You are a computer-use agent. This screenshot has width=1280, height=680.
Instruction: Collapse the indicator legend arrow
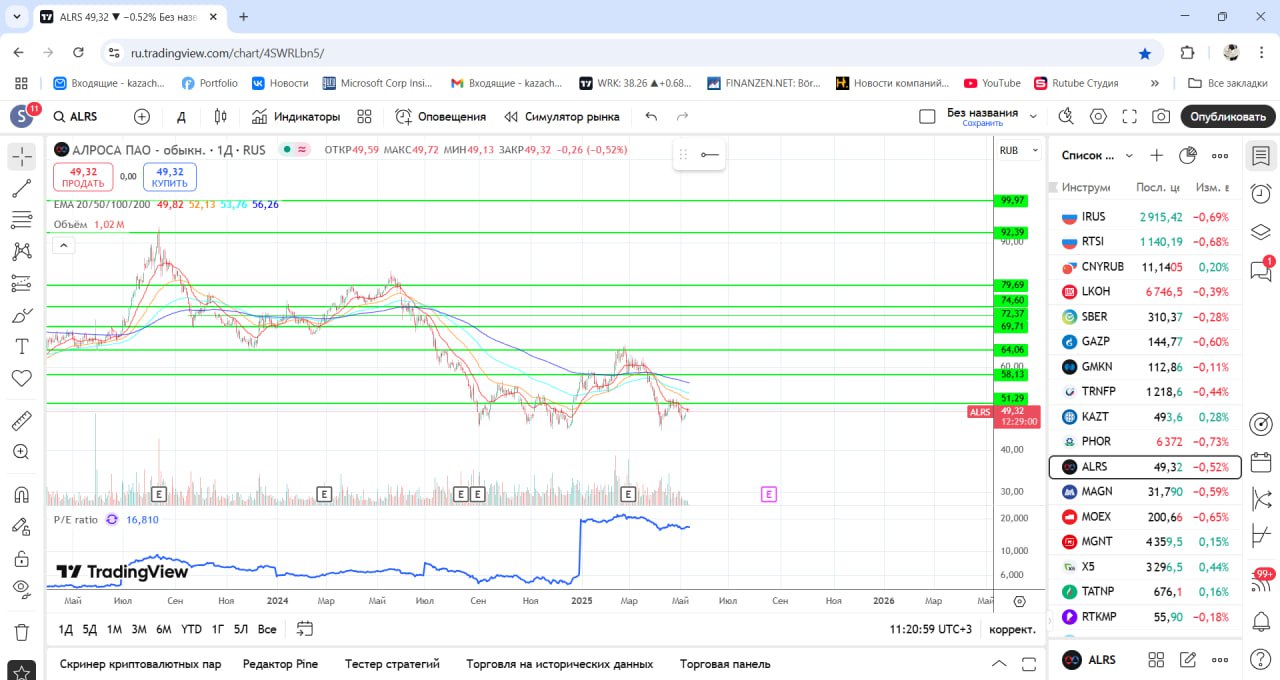63,246
